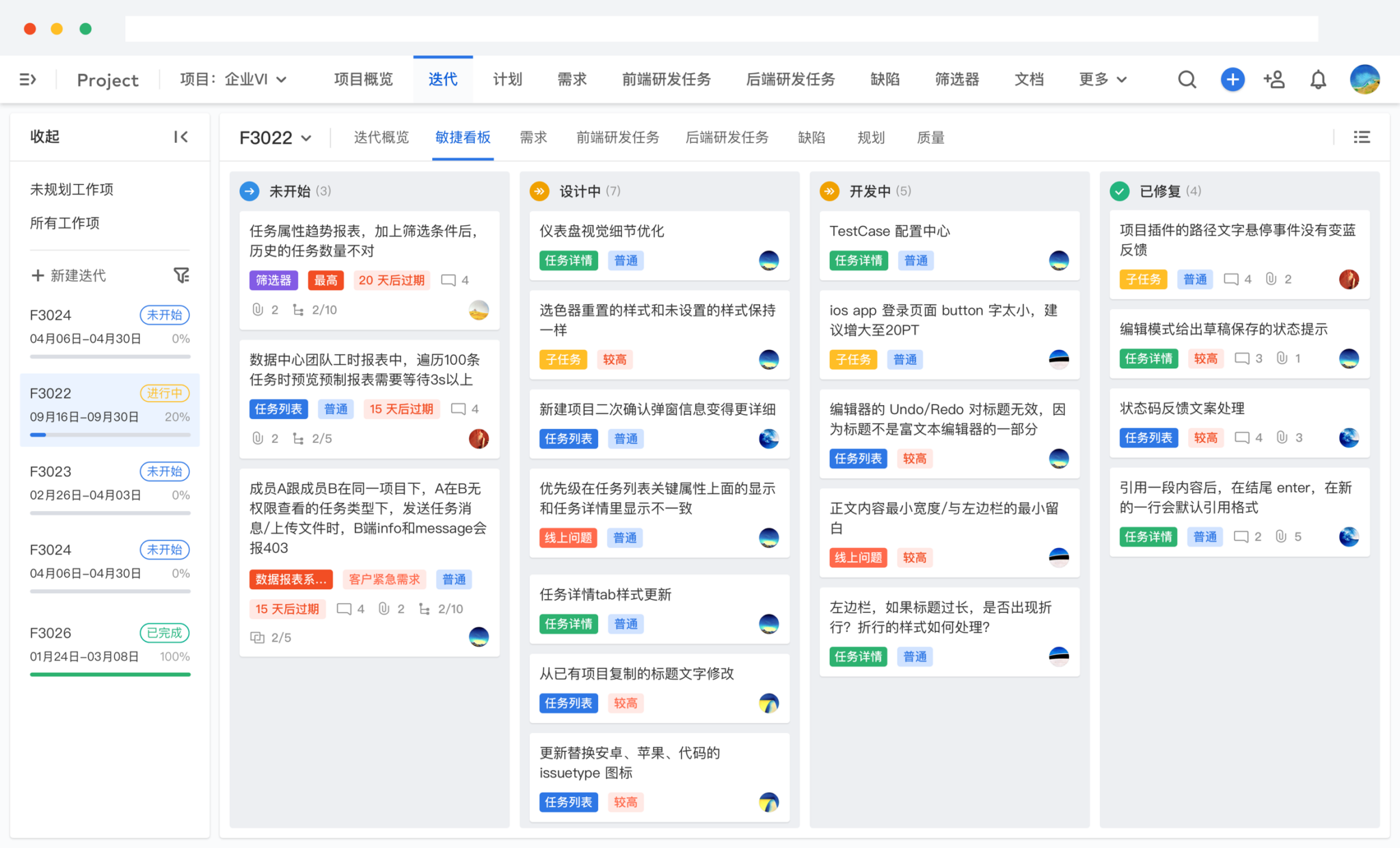Select the F3026 completed iteration in sidebar

point(51,632)
